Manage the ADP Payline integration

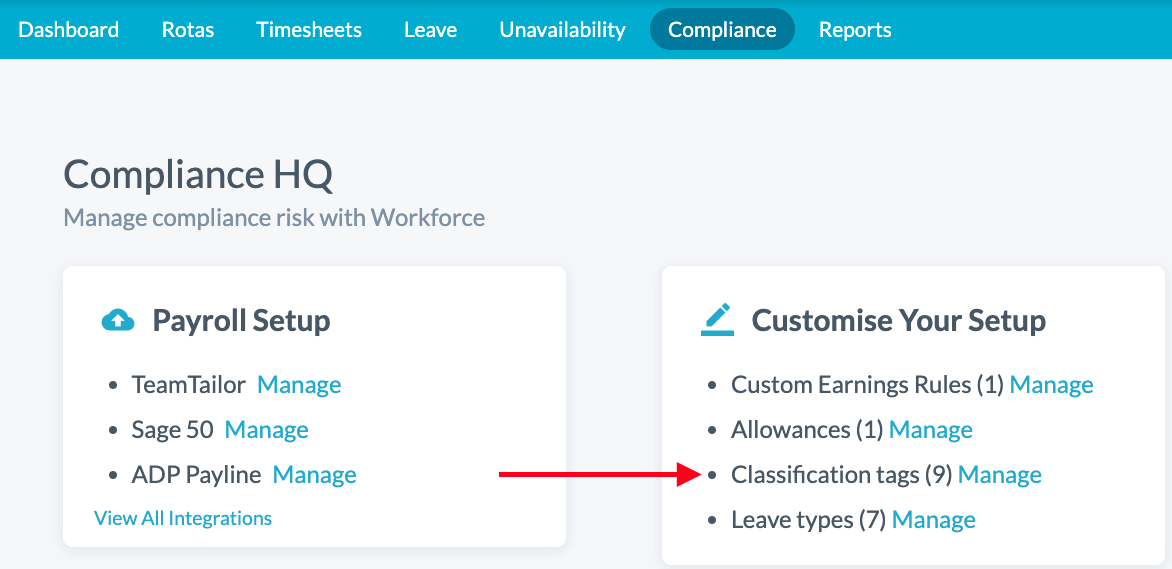(314, 475)
